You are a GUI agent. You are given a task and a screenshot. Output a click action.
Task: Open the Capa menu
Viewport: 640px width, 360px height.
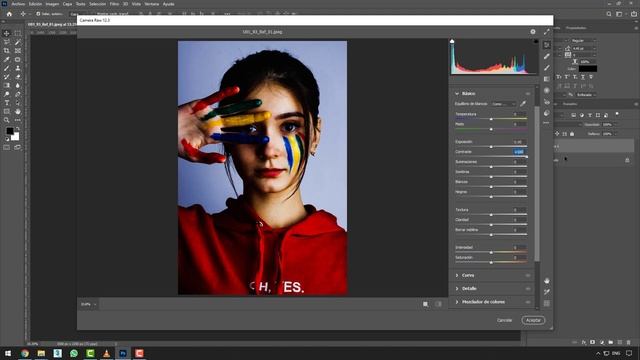click(x=67, y=4)
